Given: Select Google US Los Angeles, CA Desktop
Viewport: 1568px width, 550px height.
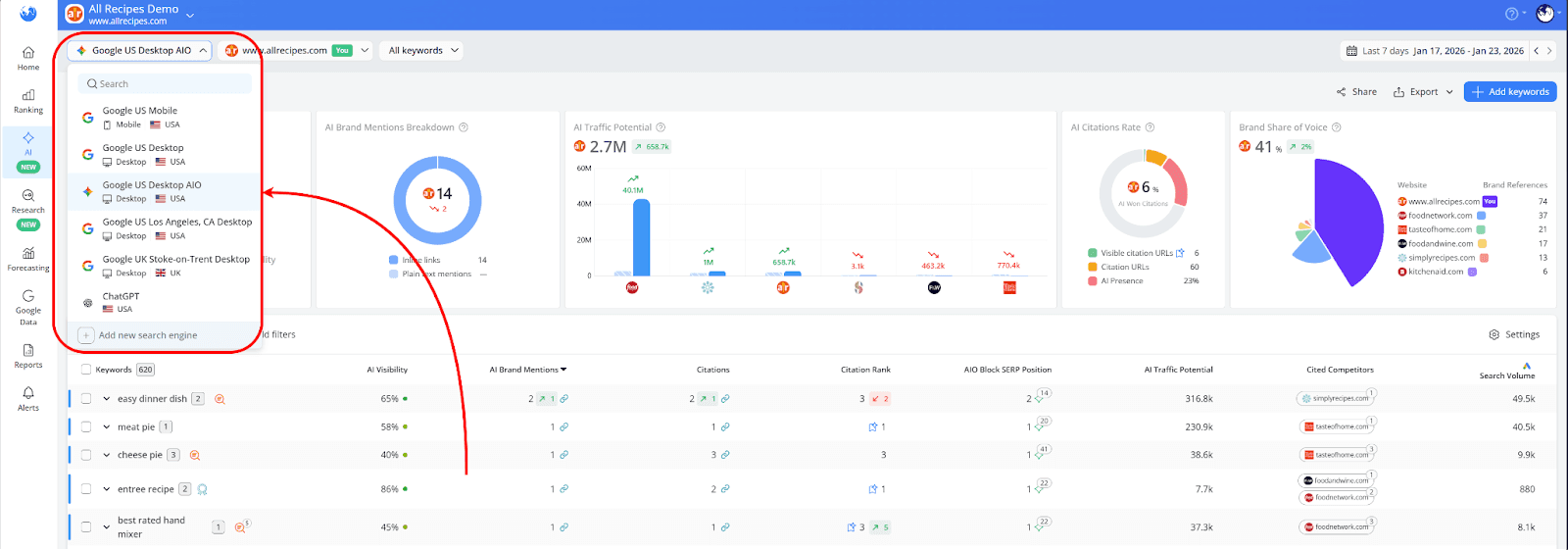Looking at the screenshot, I should pyautogui.click(x=165, y=228).
